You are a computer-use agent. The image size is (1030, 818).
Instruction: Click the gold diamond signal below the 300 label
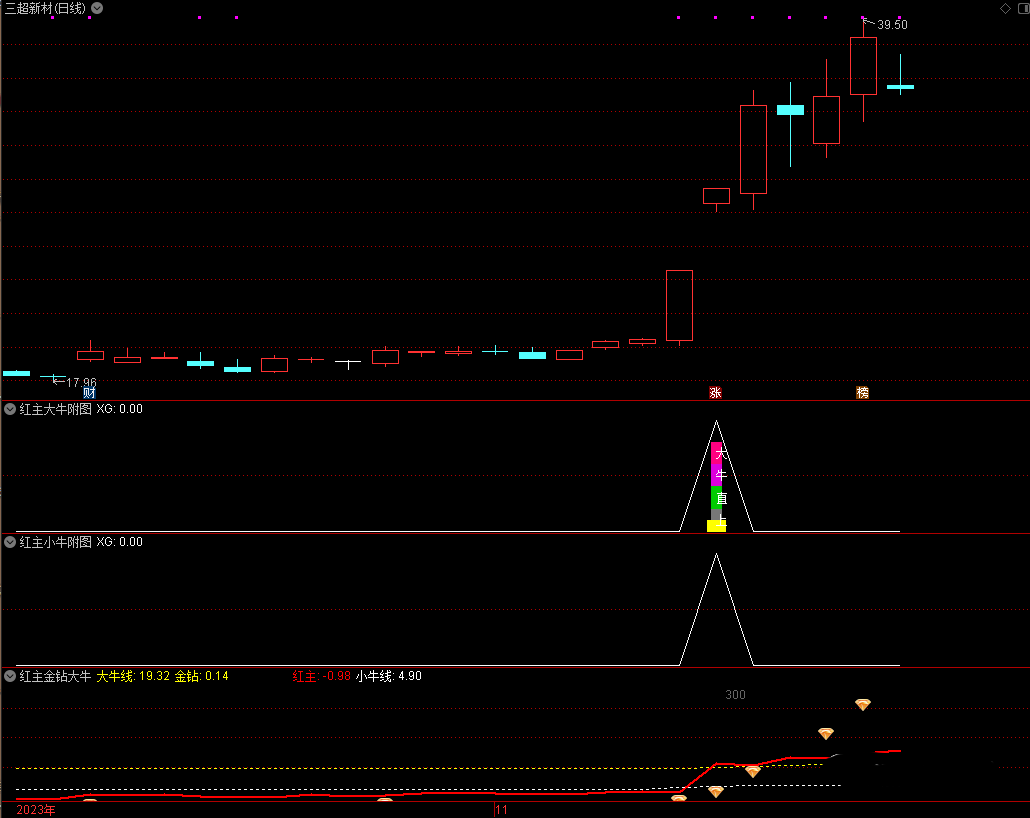(826, 734)
